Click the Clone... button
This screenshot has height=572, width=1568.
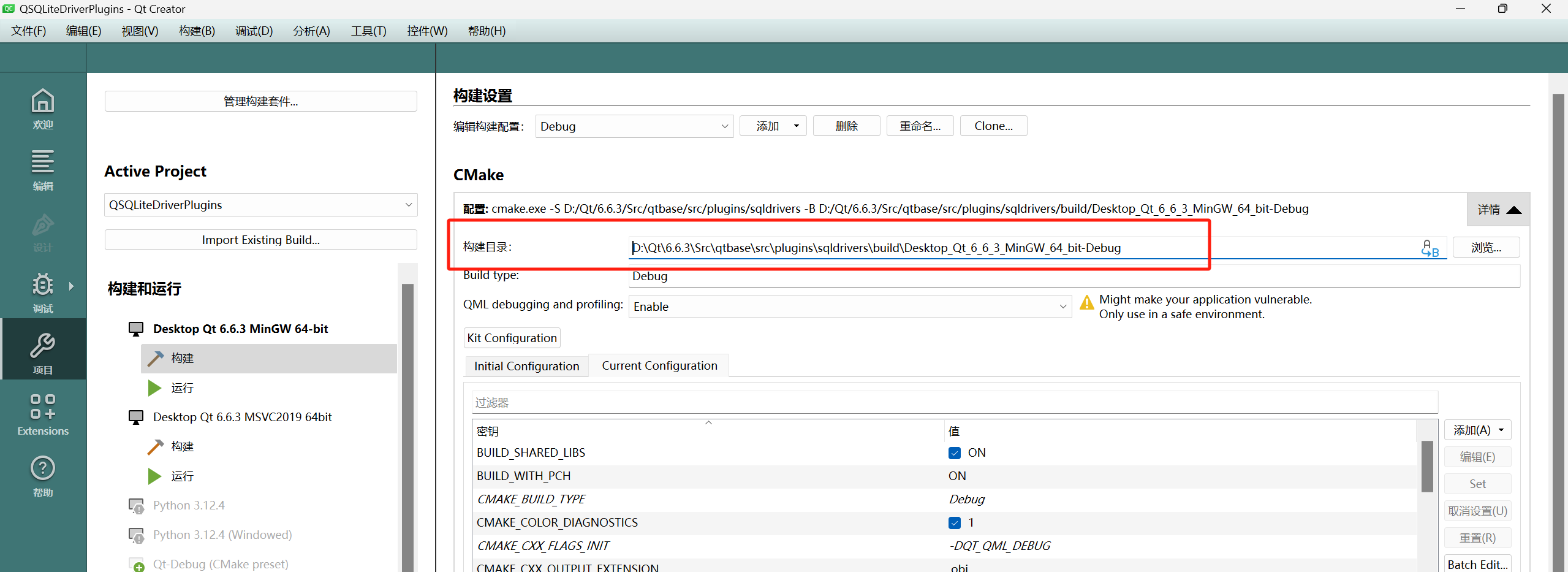click(994, 126)
